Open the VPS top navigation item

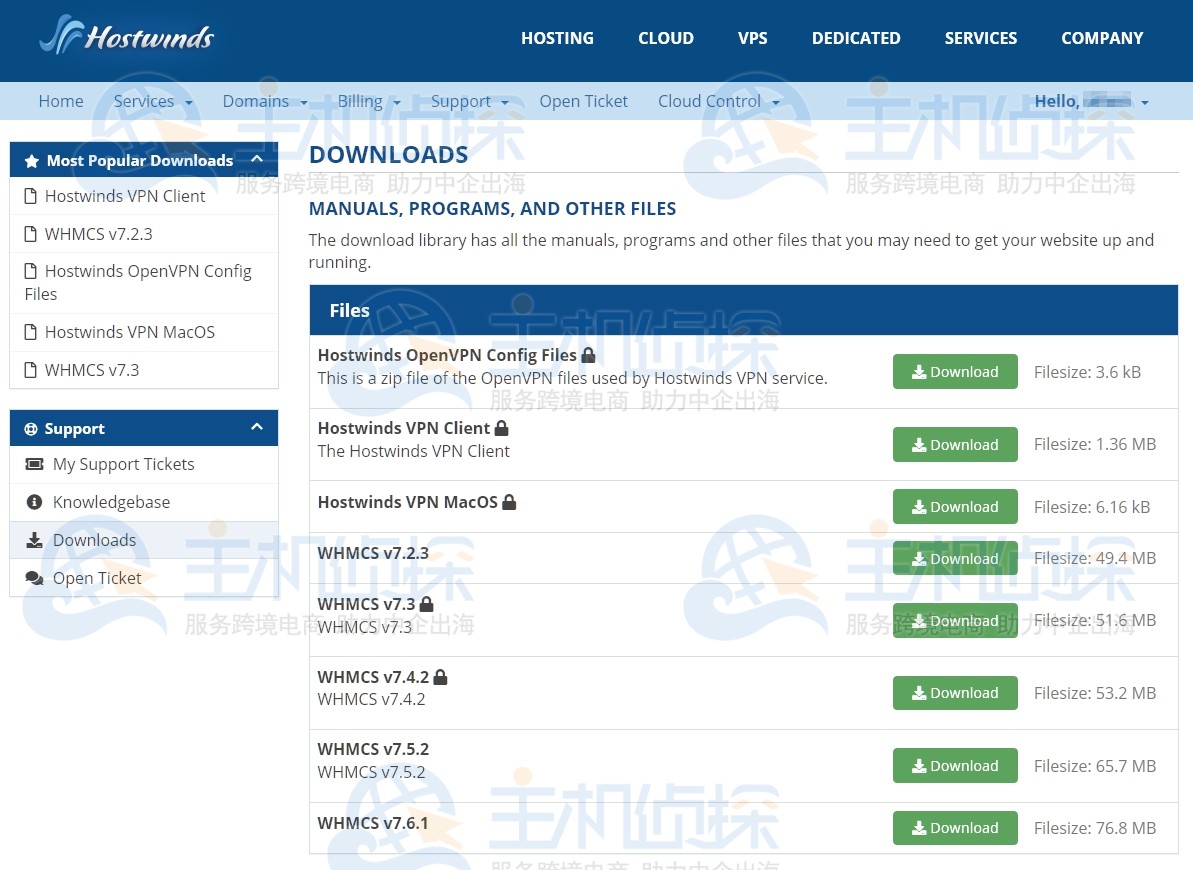(x=752, y=38)
